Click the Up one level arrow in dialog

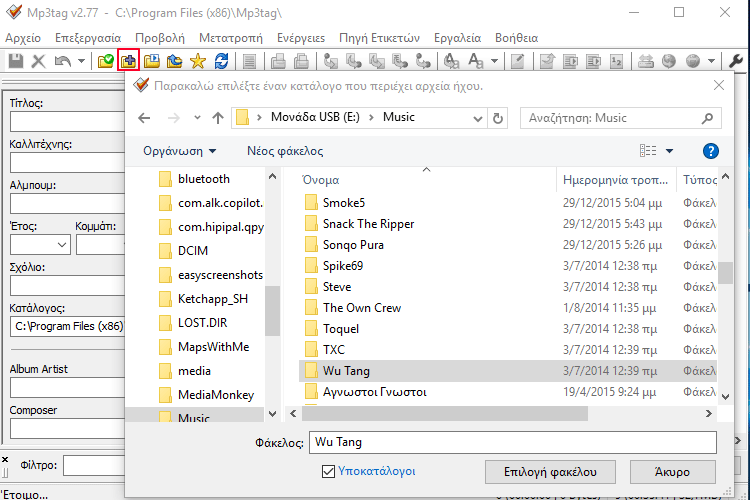point(218,118)
